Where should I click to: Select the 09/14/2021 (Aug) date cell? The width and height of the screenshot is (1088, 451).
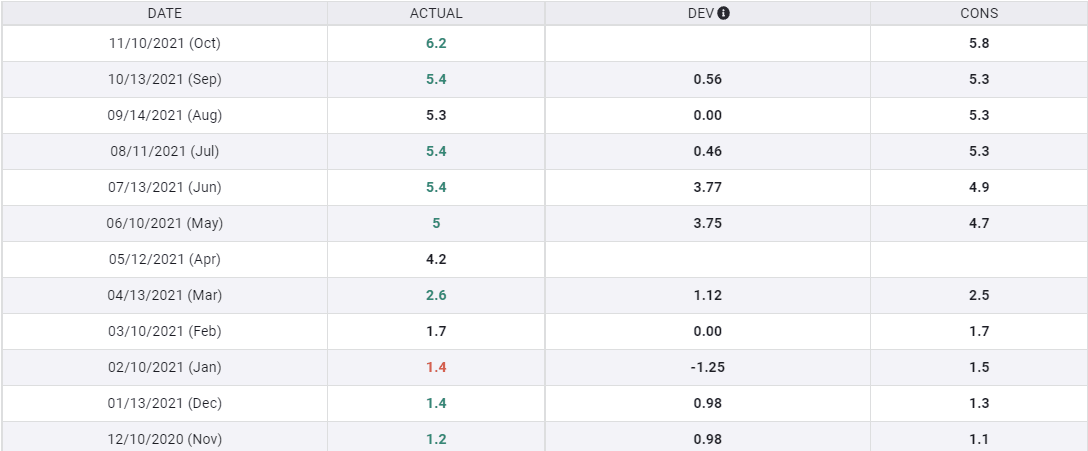165,116
